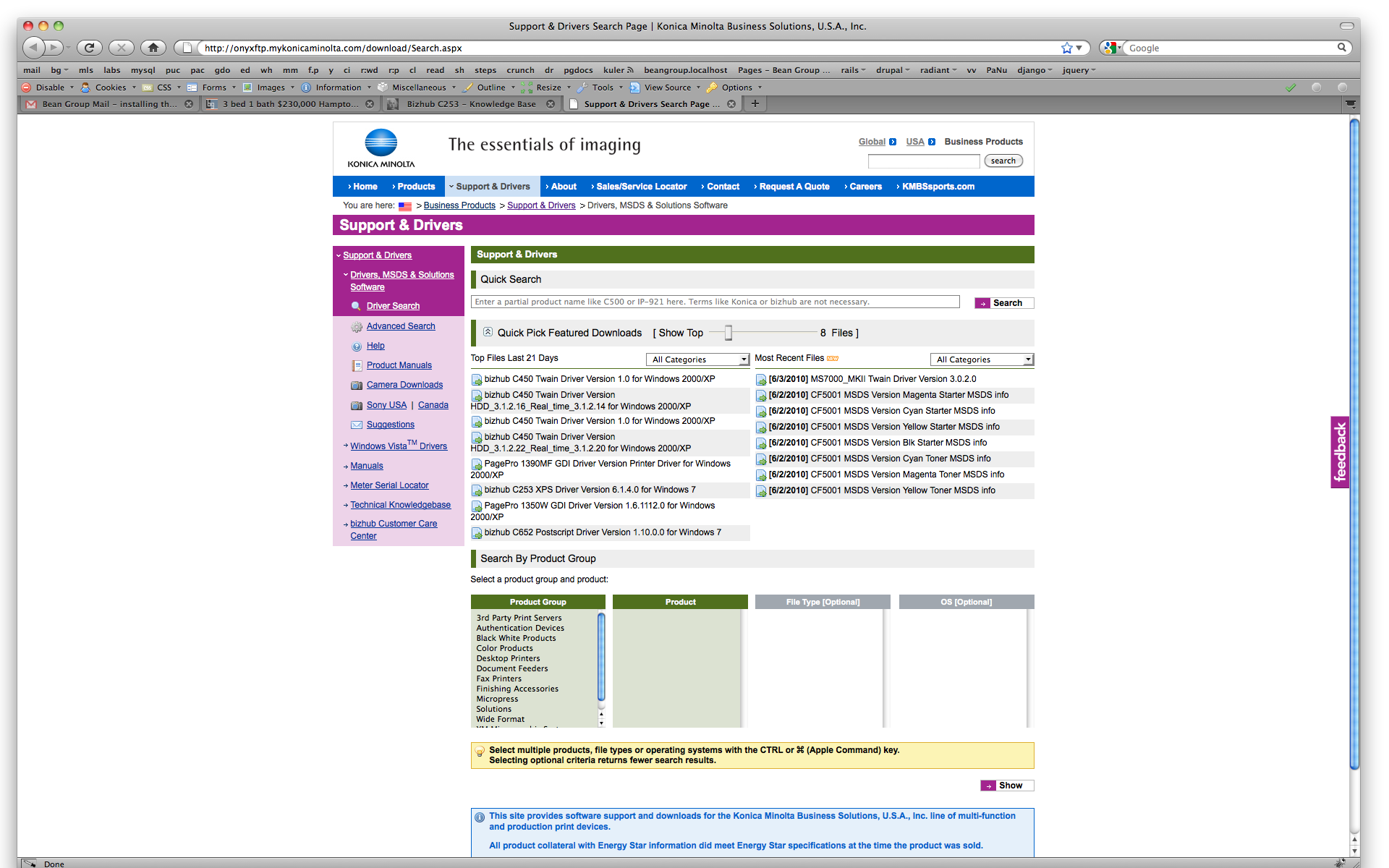Viewport: 1389px width, 868px height.
Task: Open Top Files All Categories dropdown
Action: (697, 359)
